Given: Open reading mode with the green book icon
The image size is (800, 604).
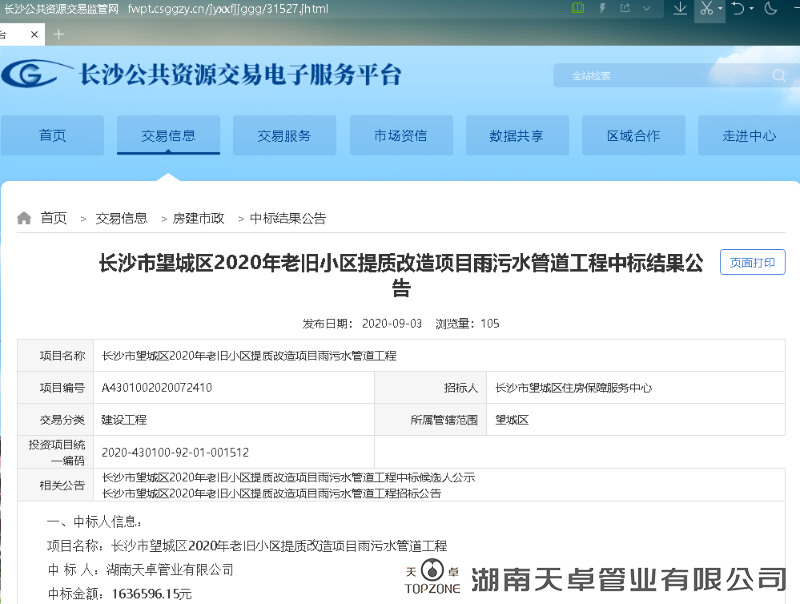Looking at the screenshot, I should point(577,10).
